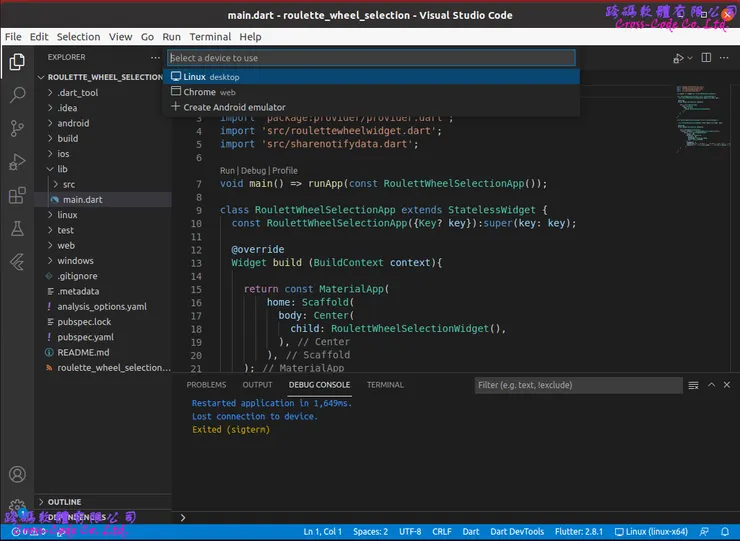740x541 pixels.
Task: Open the Accounts icon
Action: 17,474
